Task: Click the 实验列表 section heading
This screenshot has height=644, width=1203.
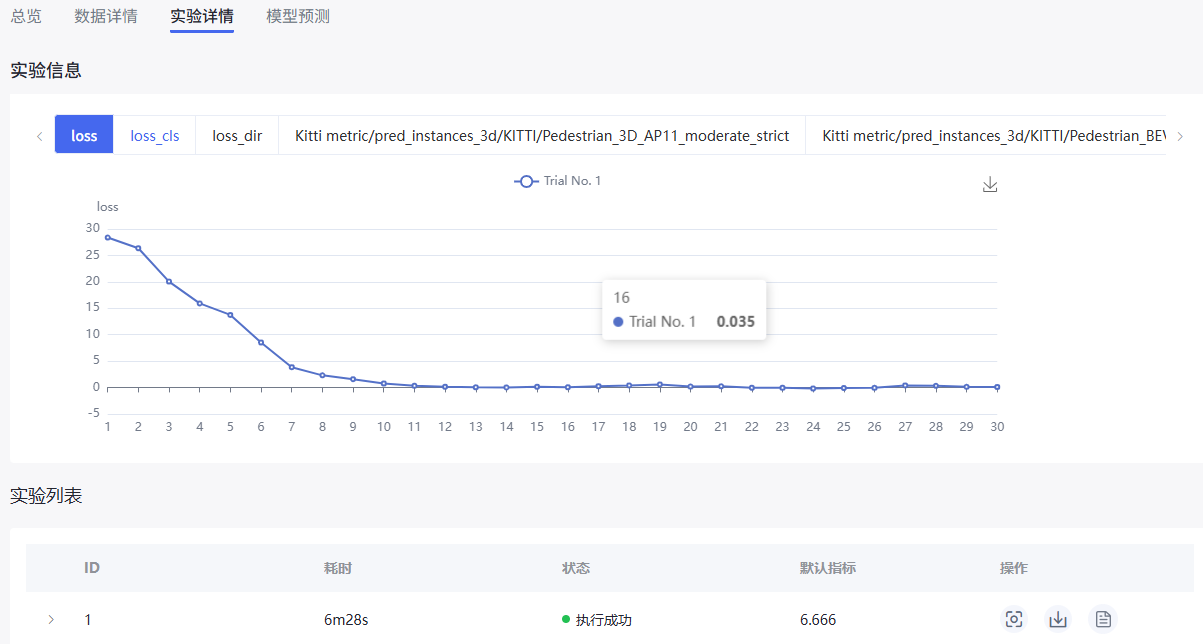Action: 46,496
